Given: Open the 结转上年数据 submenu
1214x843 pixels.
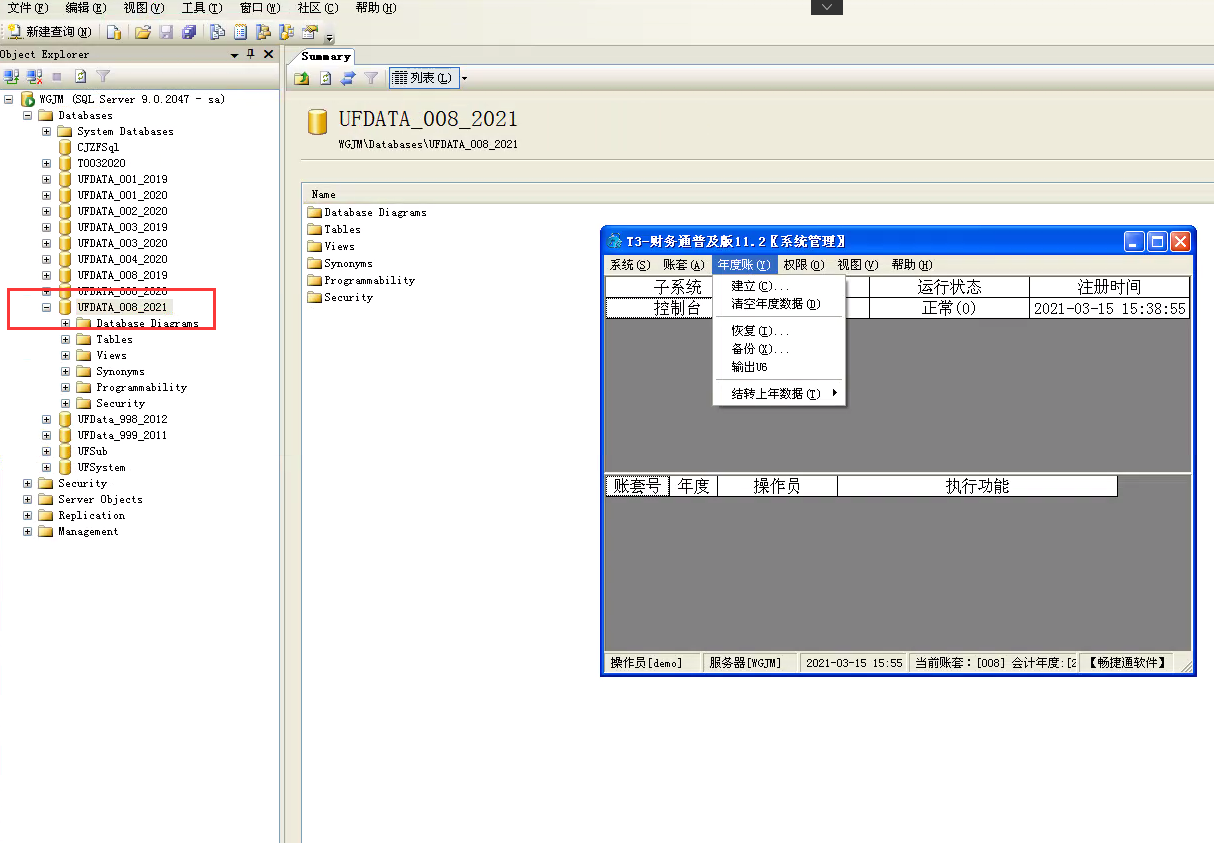Looking at the screenshot, I should pos(780,394).
